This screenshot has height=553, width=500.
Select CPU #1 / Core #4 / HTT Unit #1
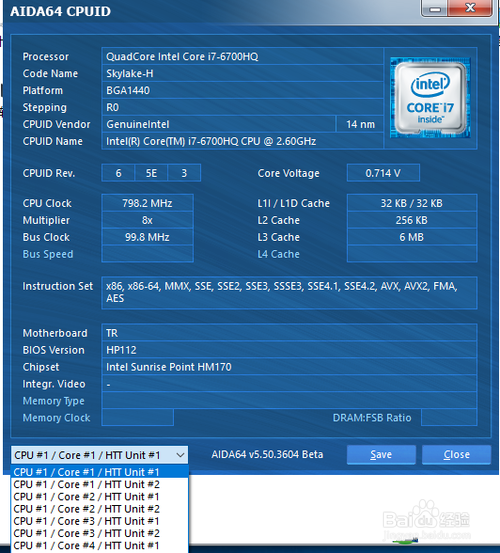[100, 546]
